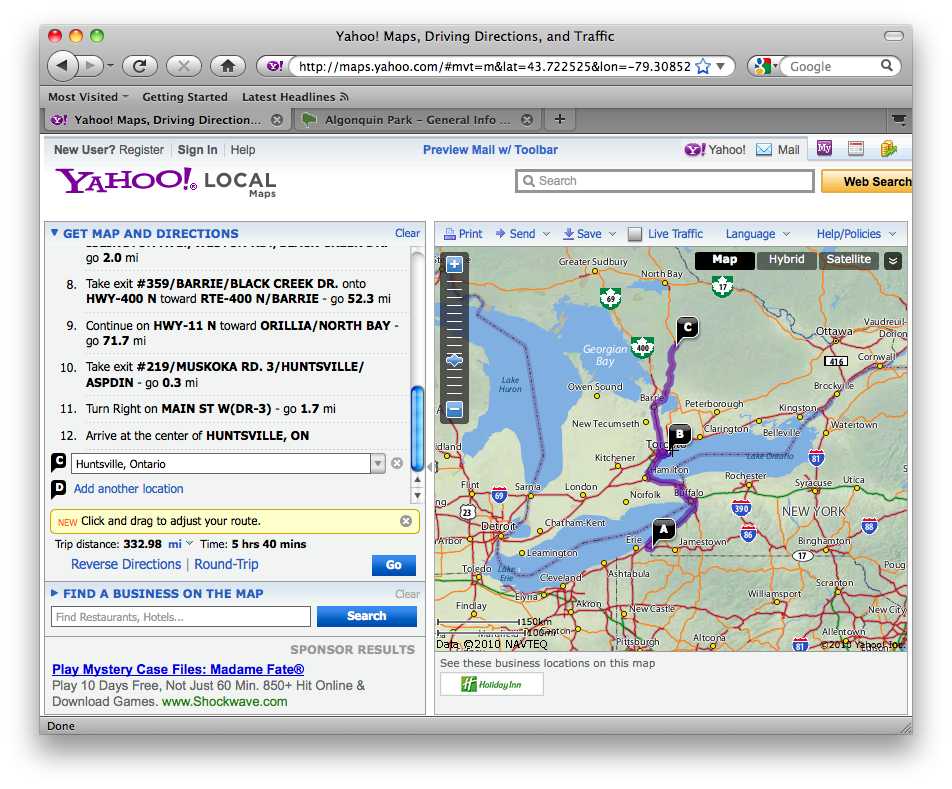This screenshot has height=789, width=952.
Task: Click the stop loading X icon
Action: 184,66
